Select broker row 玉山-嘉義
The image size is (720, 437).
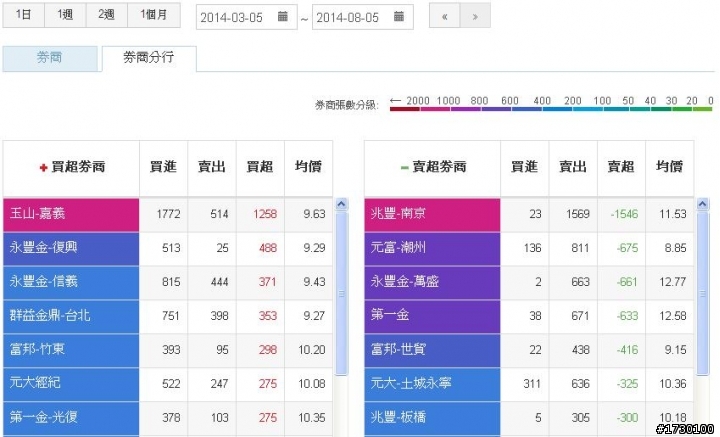click(x=71, y=215)
